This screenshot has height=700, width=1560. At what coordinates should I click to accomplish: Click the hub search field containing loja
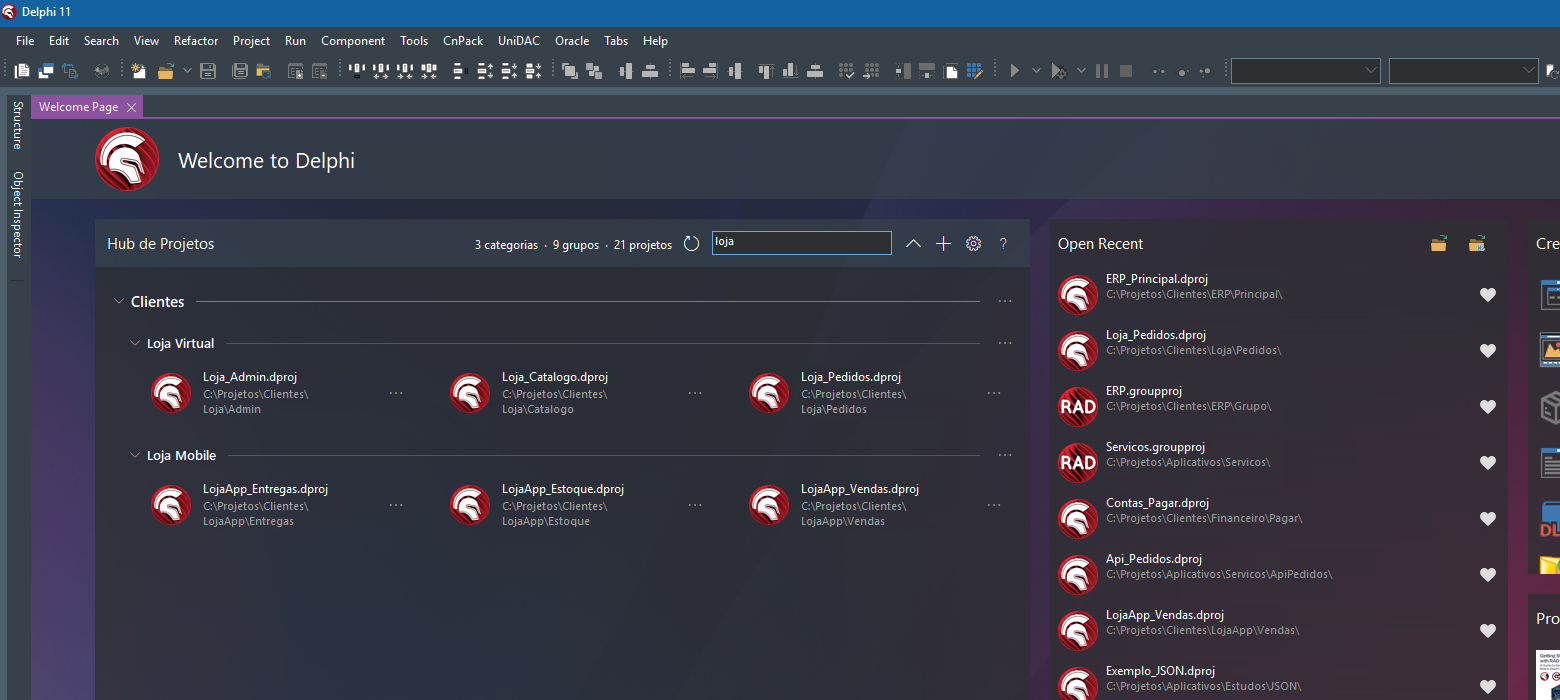point(801,242)
